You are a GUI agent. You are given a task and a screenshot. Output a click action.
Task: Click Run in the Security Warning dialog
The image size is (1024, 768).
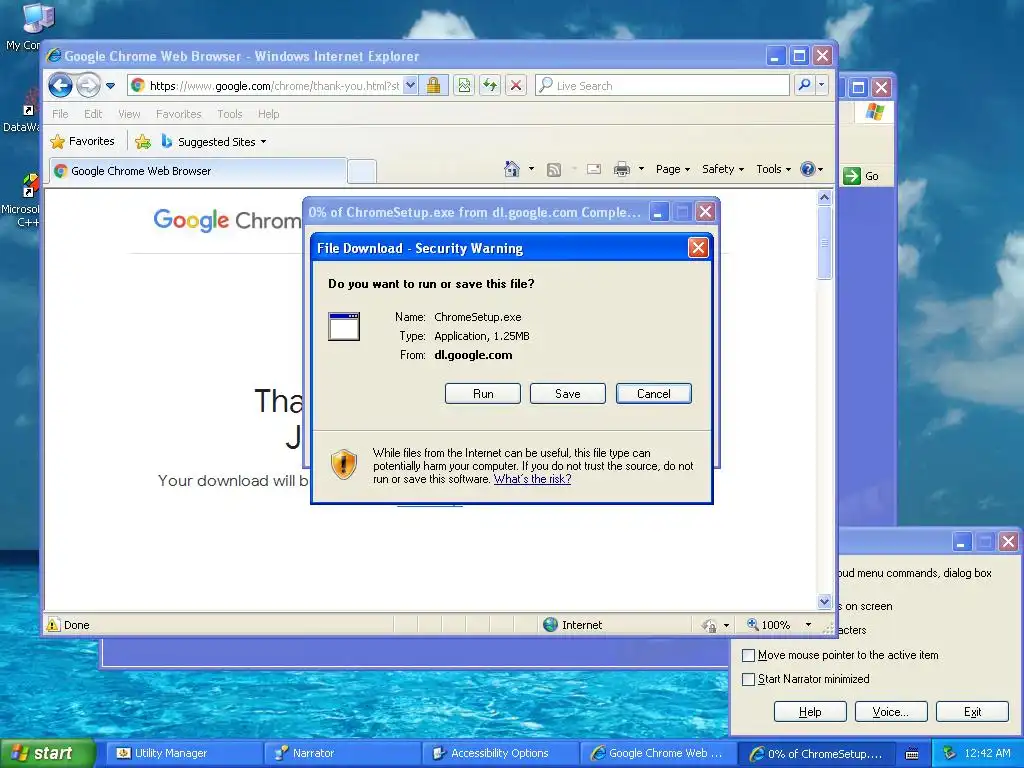point(483,393)
